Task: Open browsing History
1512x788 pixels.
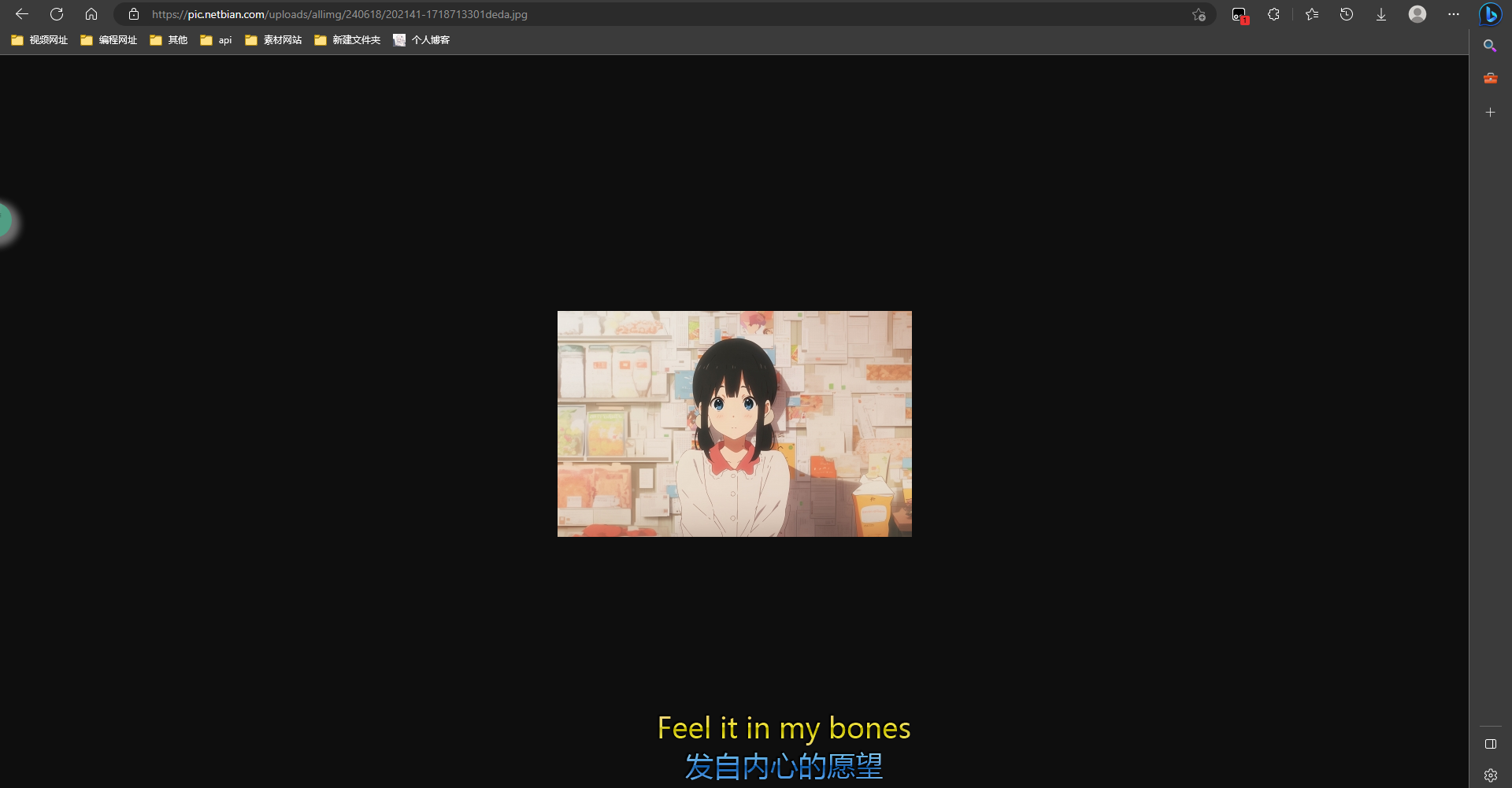Action: tap(1347, 14)
